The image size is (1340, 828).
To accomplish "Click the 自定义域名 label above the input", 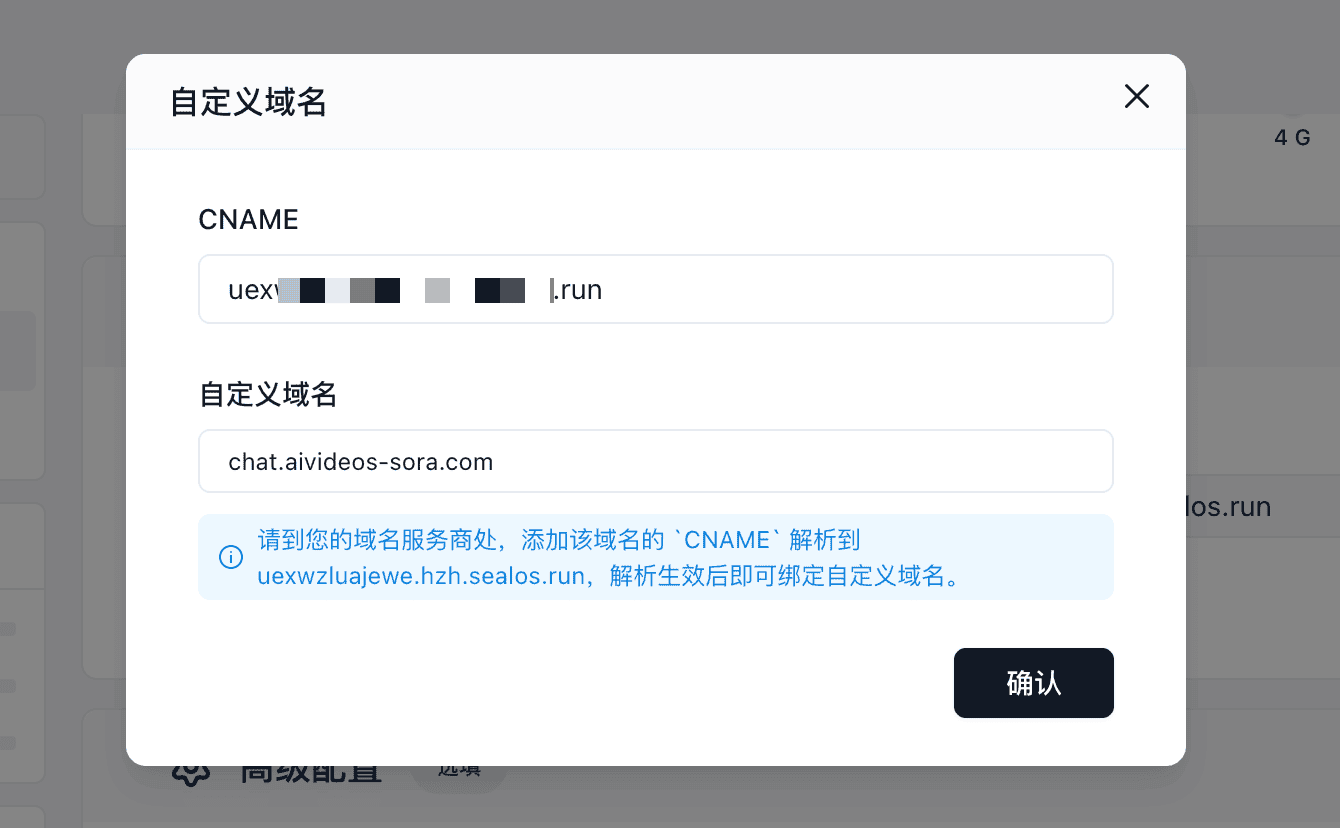I will click(x=267, y=395).
